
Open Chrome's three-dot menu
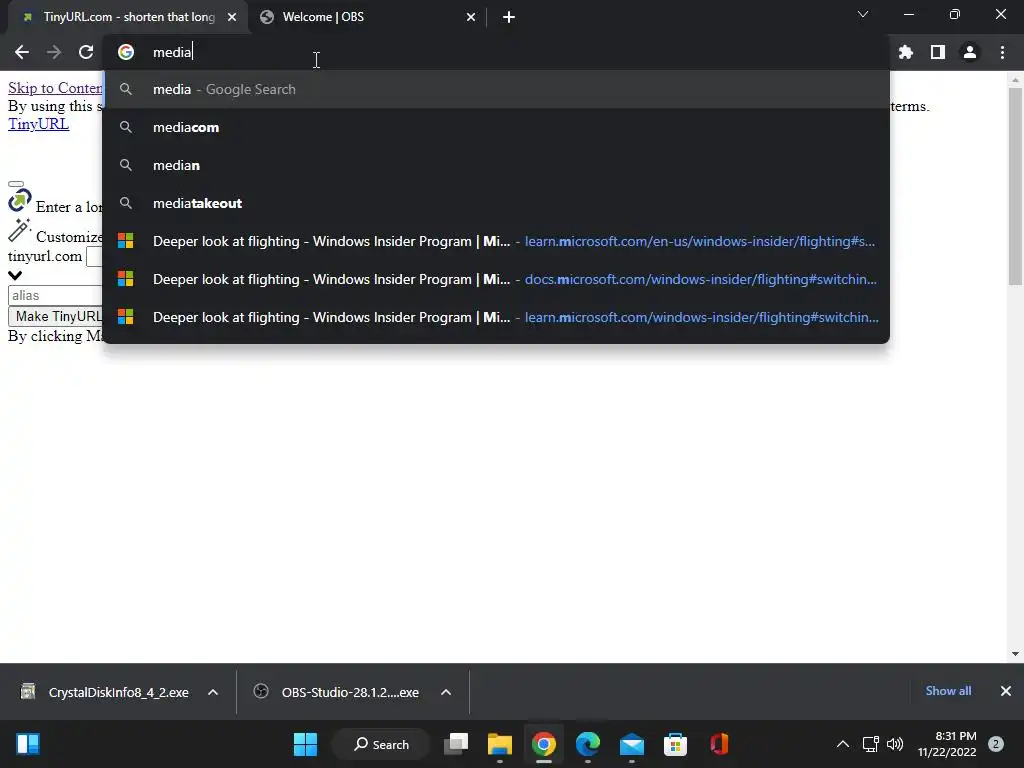click(x=1002, y=52)
